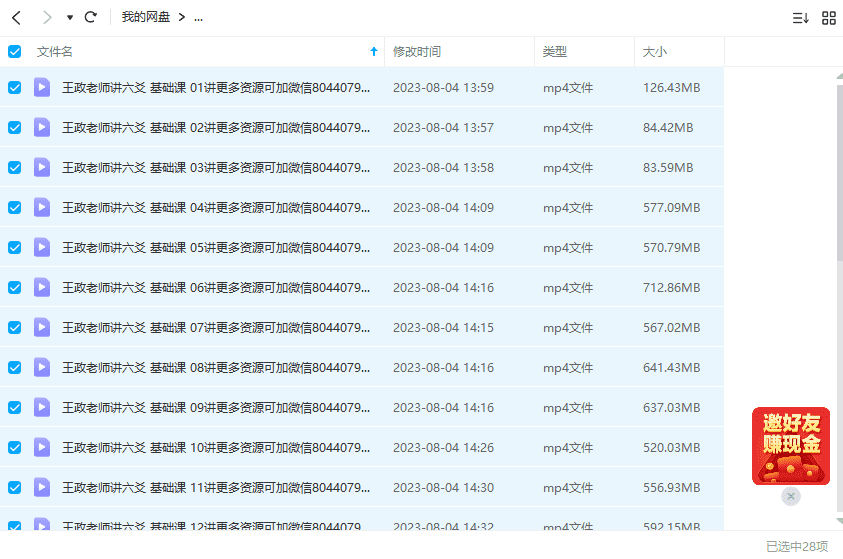This screenshot has height=559, width=843.
Task: Click the forward navigation arrow
Action: click(x=47, y=17)
